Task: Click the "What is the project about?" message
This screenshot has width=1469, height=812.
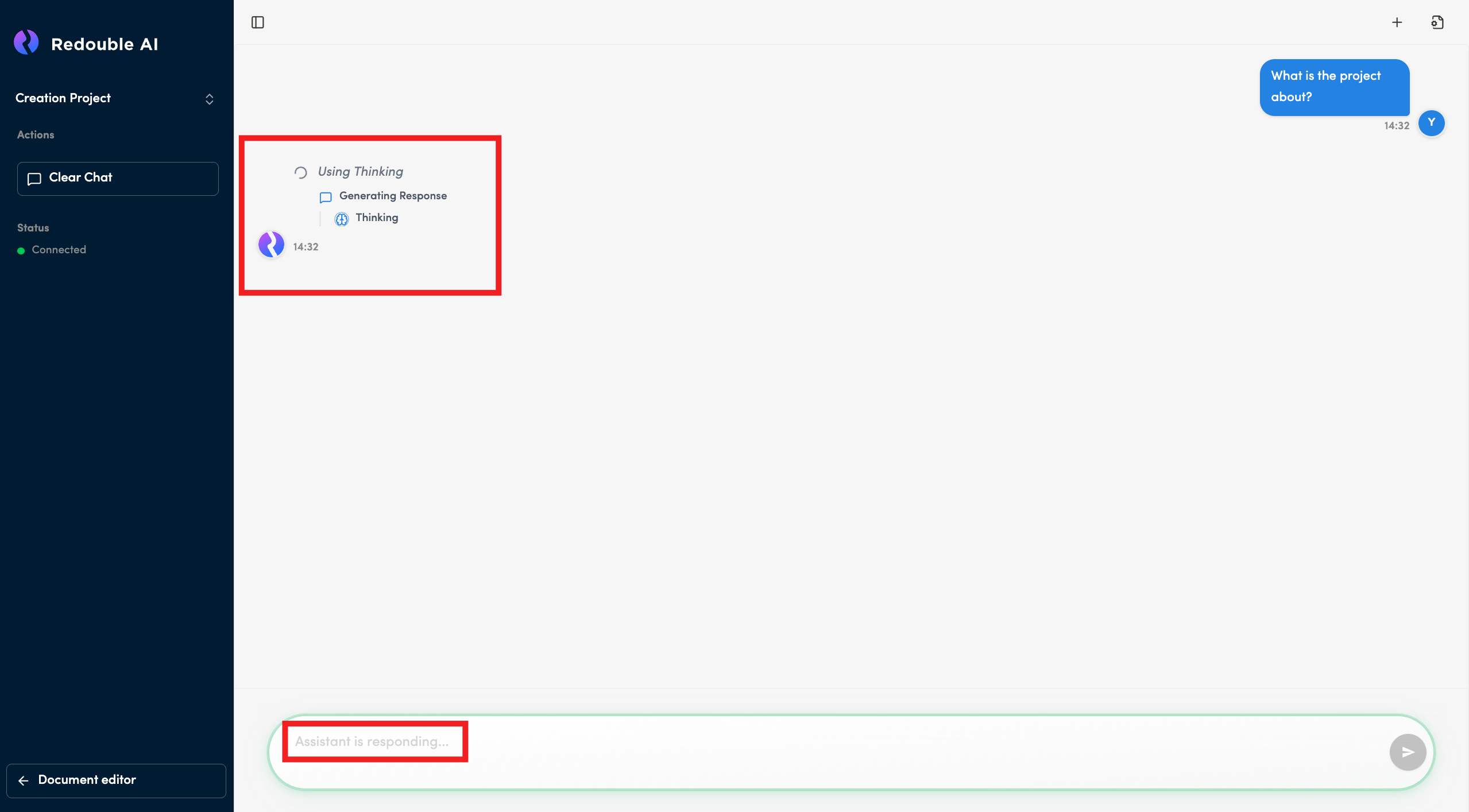Action: coord(1333,87)
